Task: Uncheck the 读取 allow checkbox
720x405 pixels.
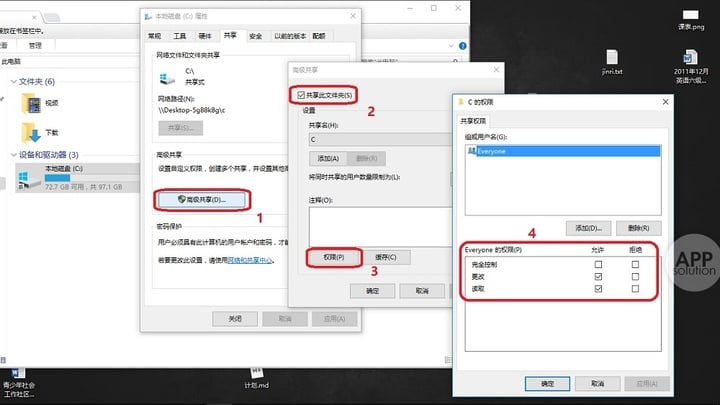Action: coord(598,289)
